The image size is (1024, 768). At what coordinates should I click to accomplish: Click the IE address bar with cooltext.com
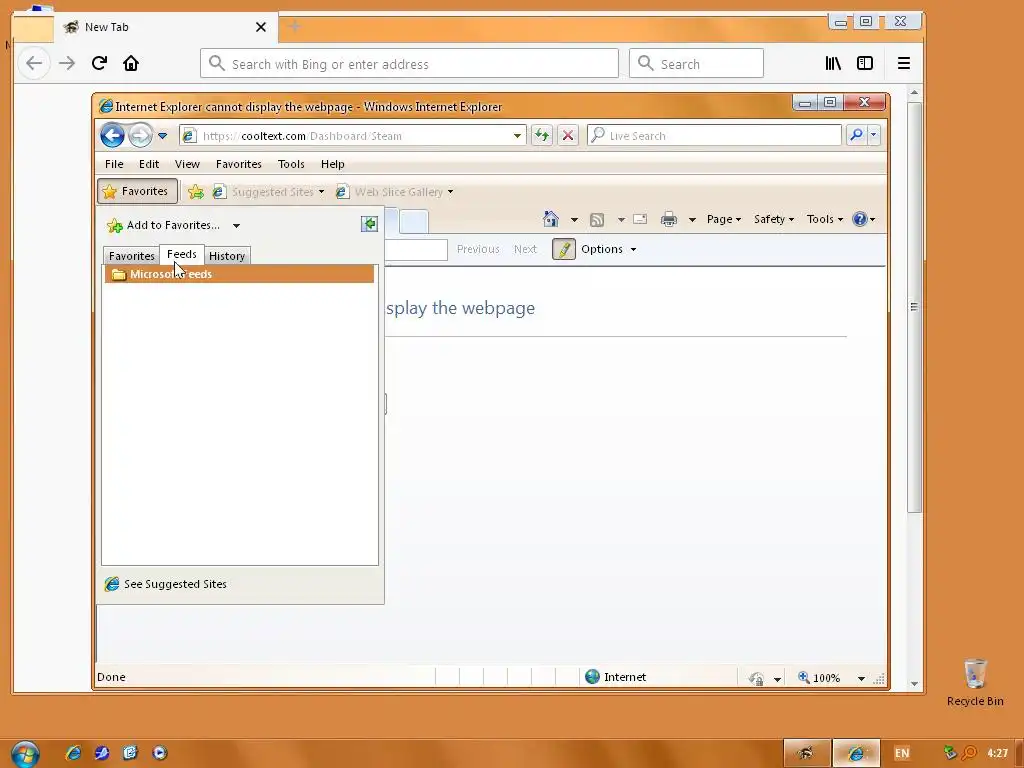pyautogui.click(x=352, y=136)
